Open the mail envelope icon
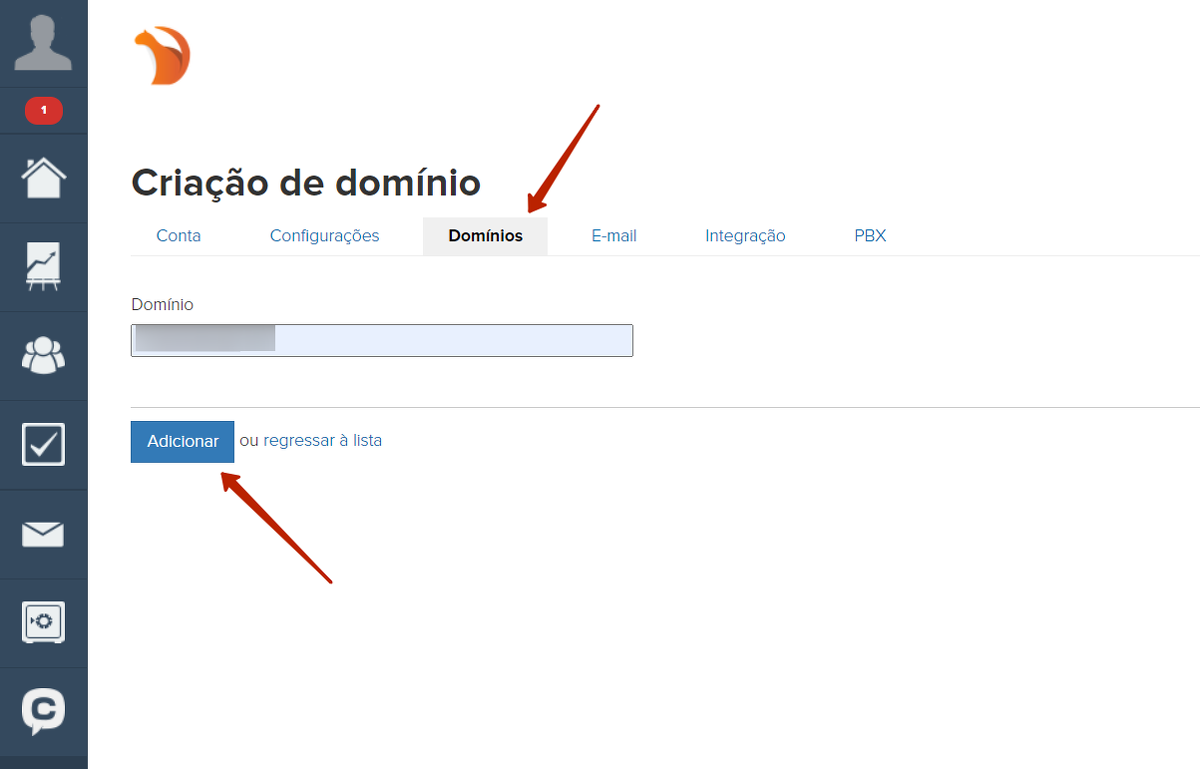 tap(43, 534)
